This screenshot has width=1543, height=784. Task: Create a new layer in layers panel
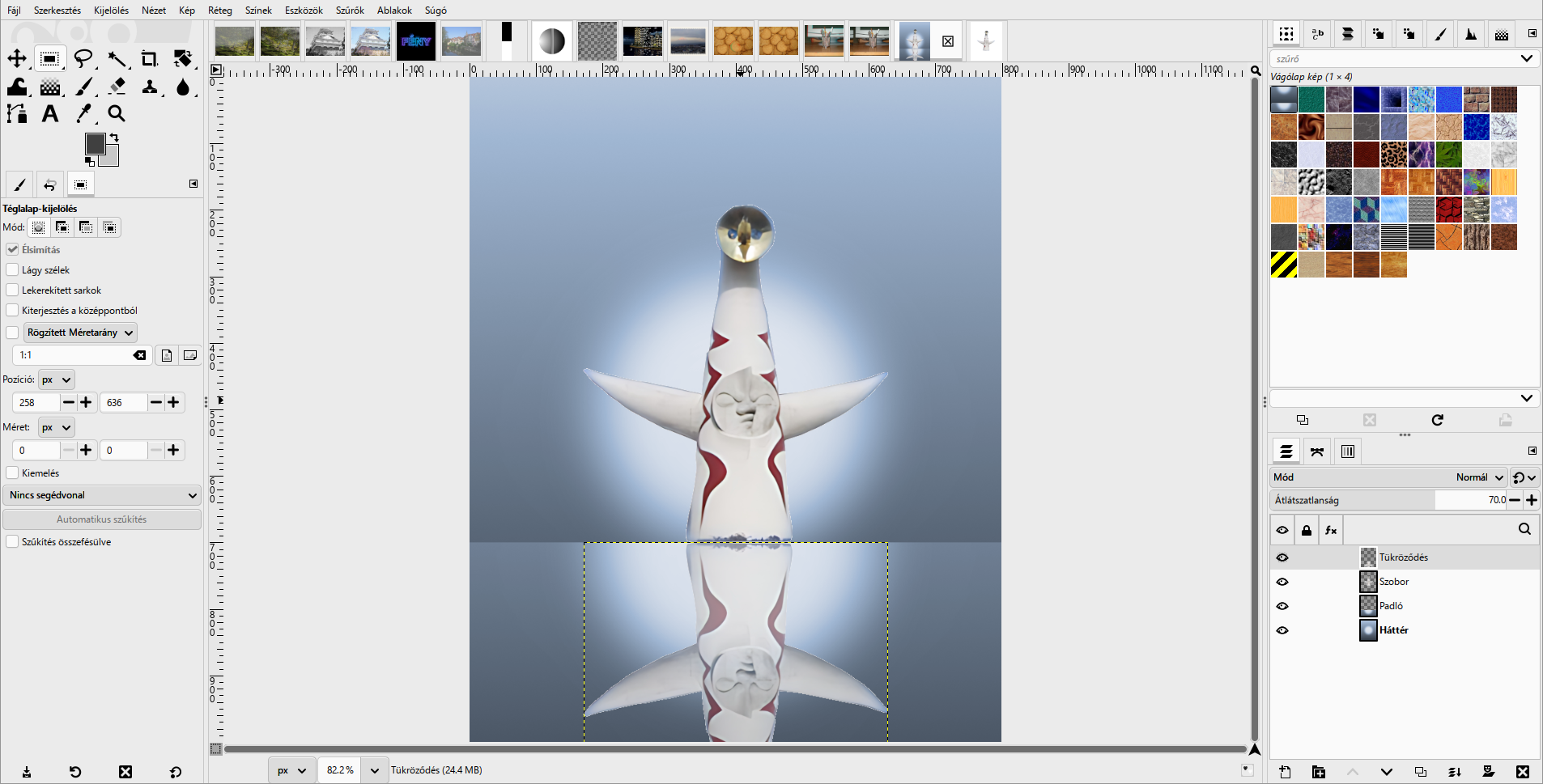coord(1285,772)
